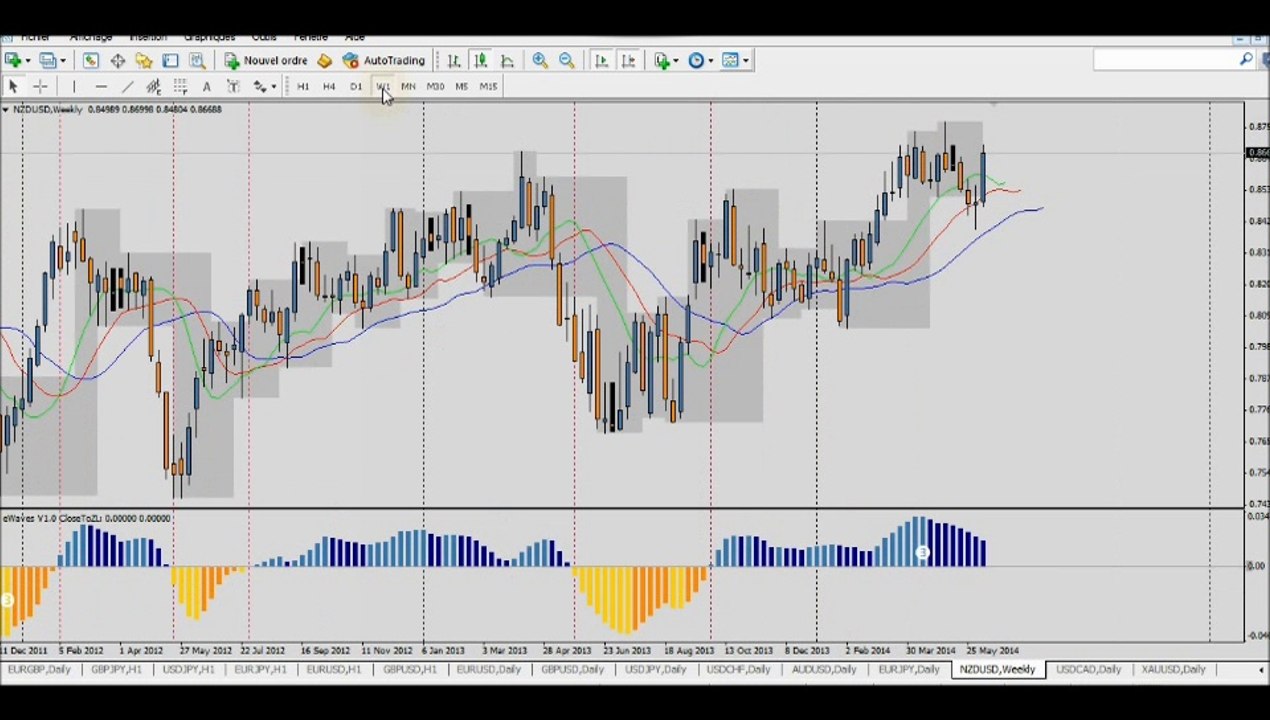Switch to H1 timeframe
Screen dimensions: 1270x720
[303, 87]
